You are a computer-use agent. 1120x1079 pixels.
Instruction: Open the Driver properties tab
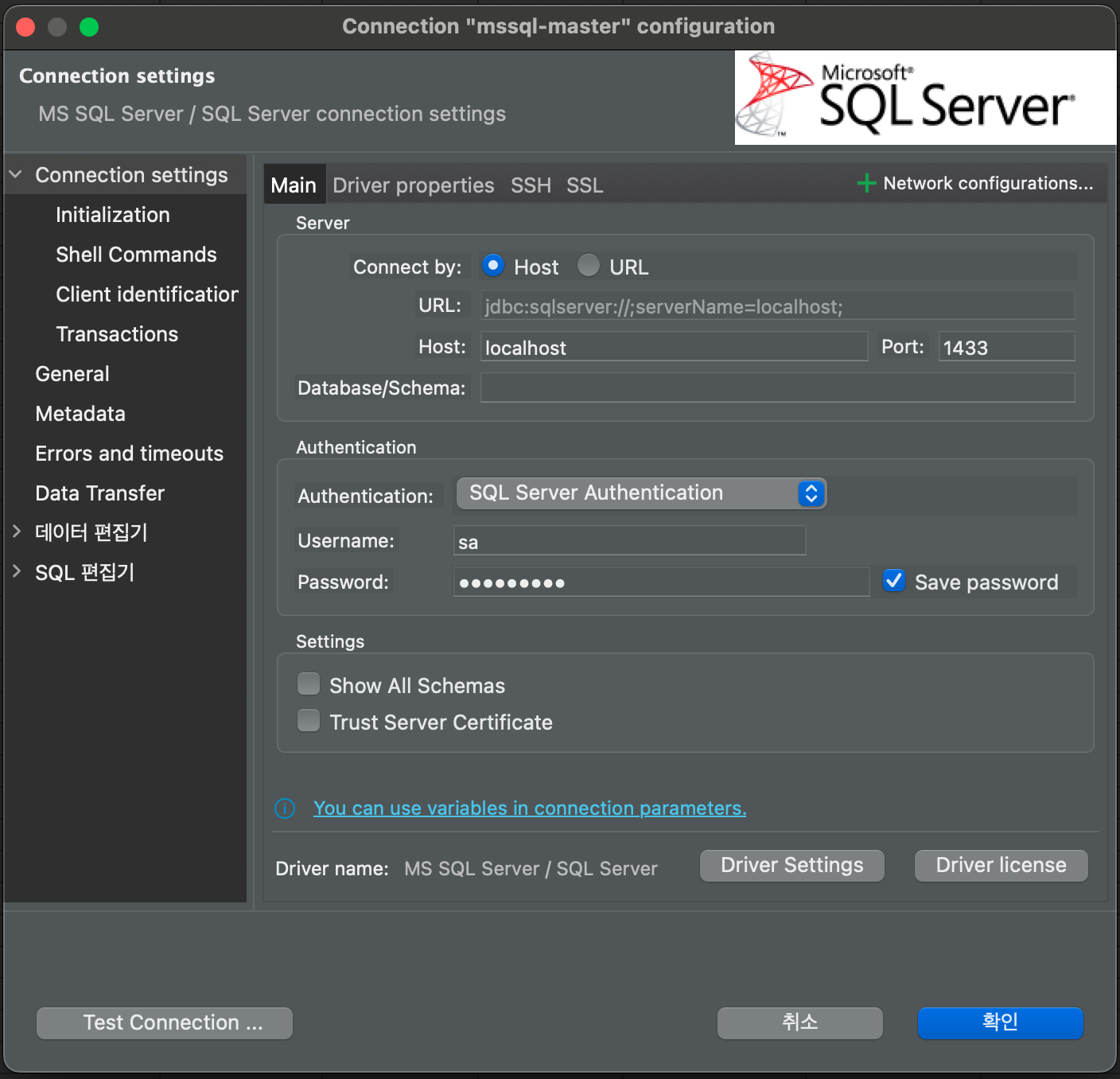tap(414, 185)
